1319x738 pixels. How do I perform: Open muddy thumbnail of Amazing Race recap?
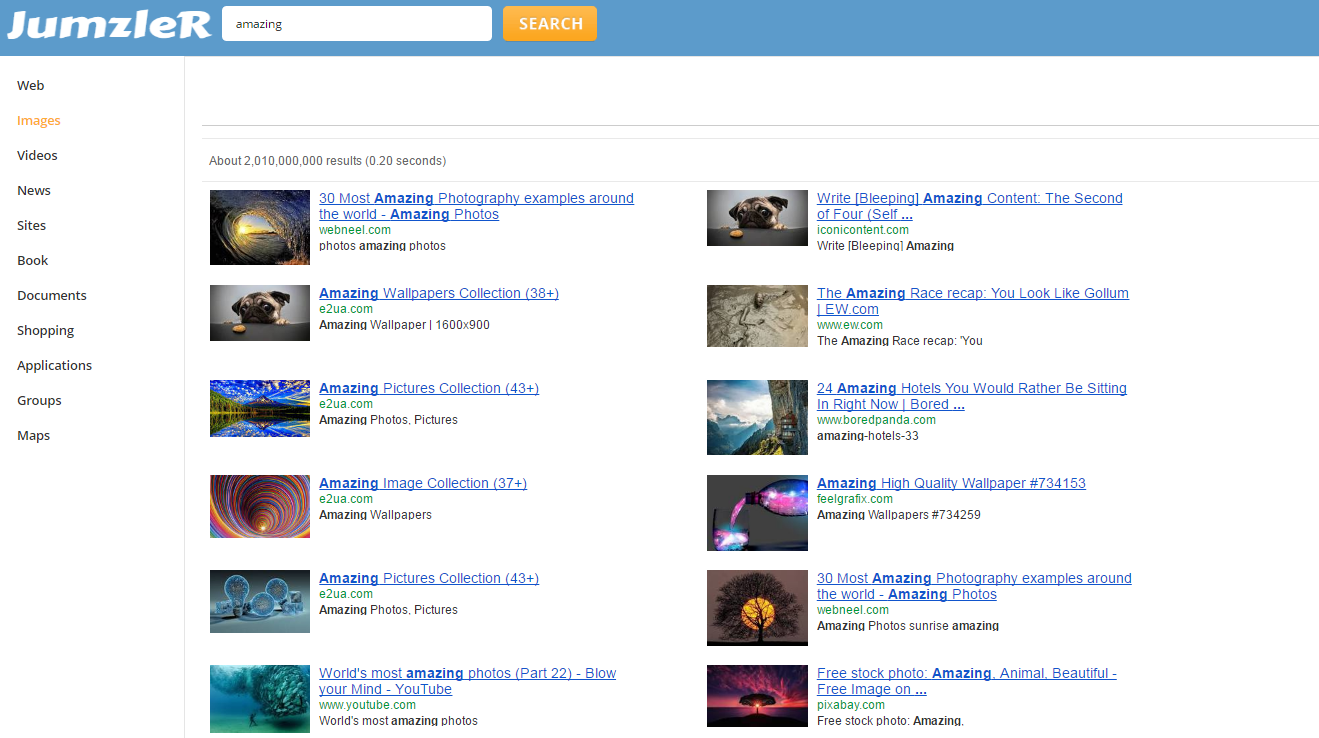tap(757, 316)
